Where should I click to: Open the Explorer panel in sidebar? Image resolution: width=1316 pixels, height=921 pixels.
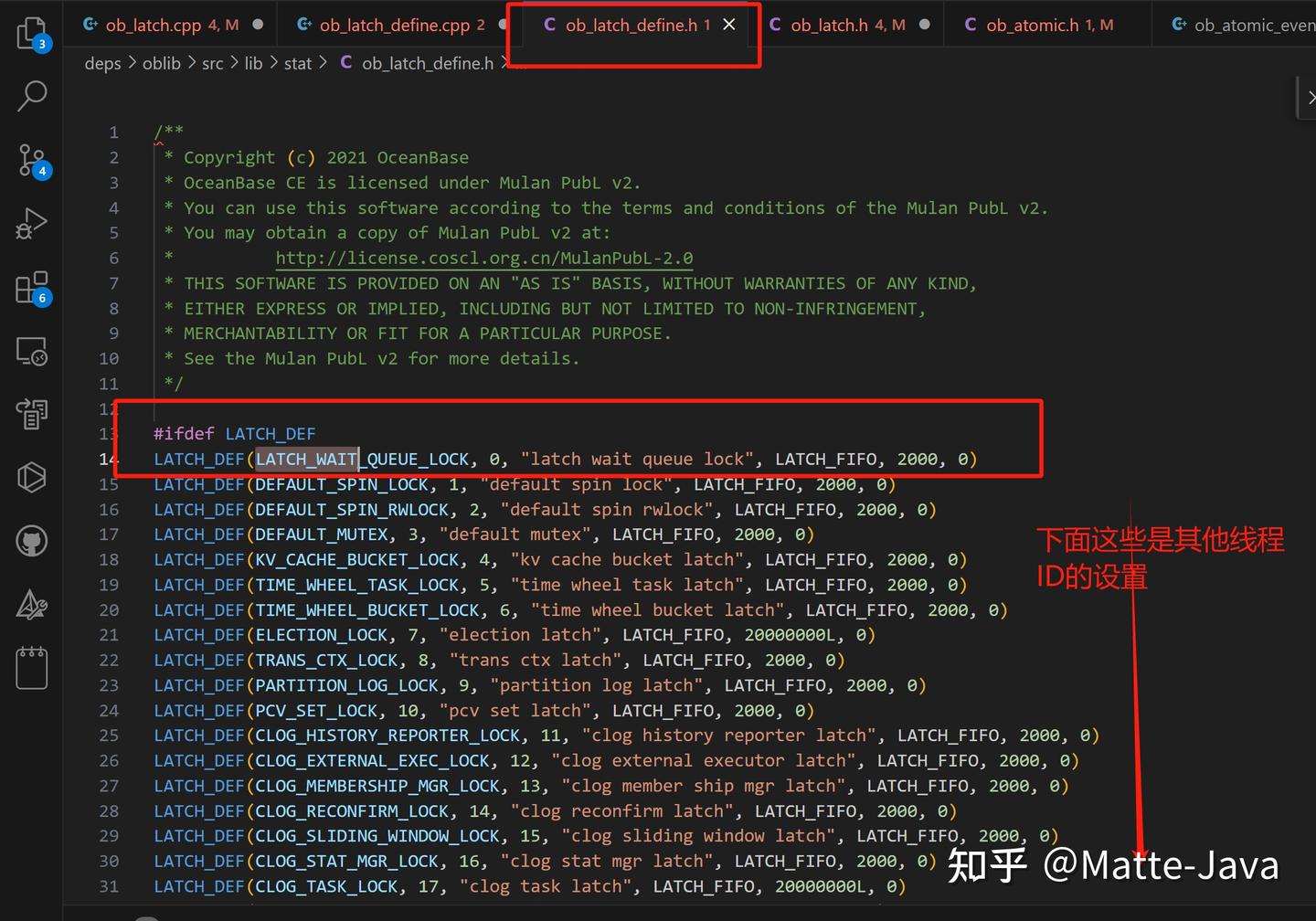(32, 30)
